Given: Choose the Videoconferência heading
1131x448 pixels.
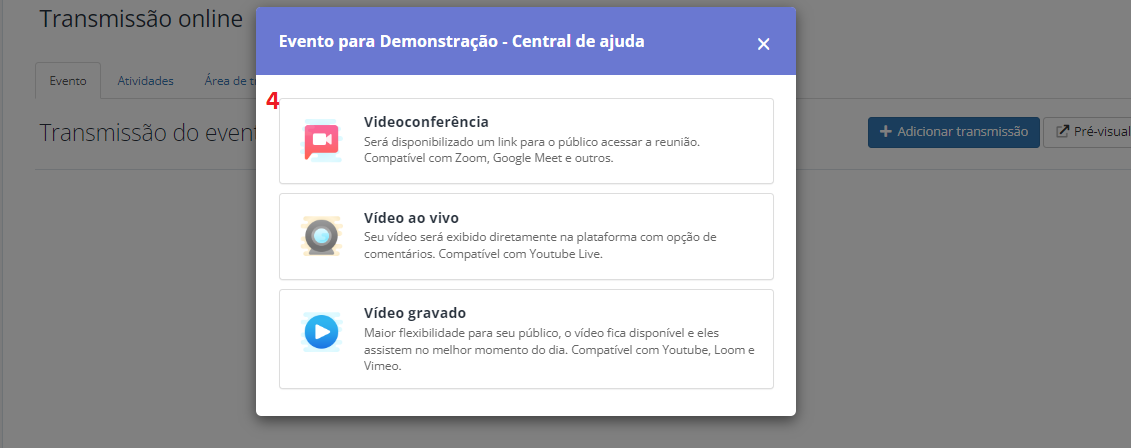Looking at the screenshot, I should 426,122.
